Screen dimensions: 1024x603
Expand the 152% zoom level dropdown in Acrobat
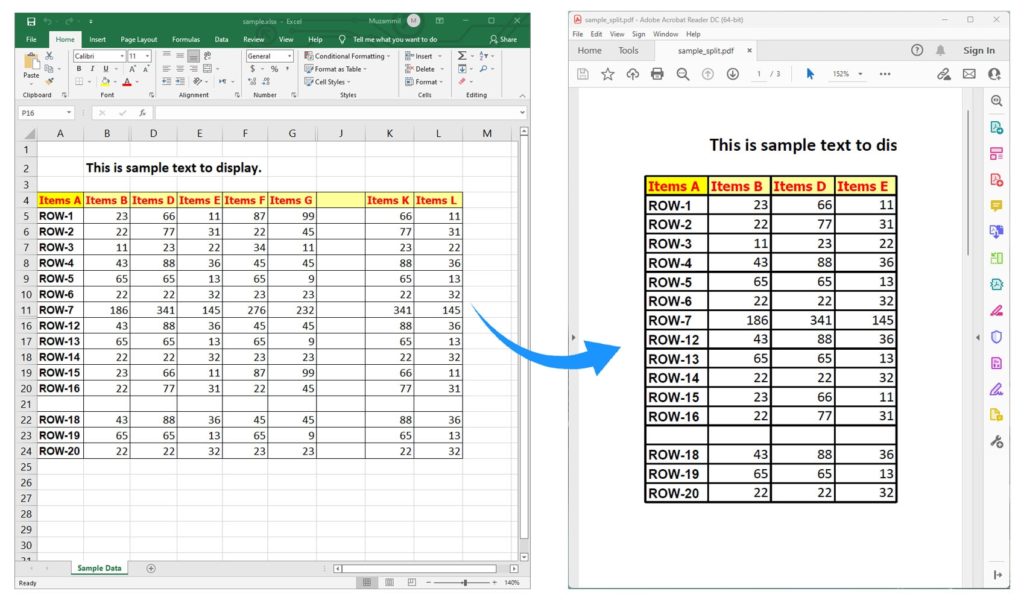[x=861, y=72]
